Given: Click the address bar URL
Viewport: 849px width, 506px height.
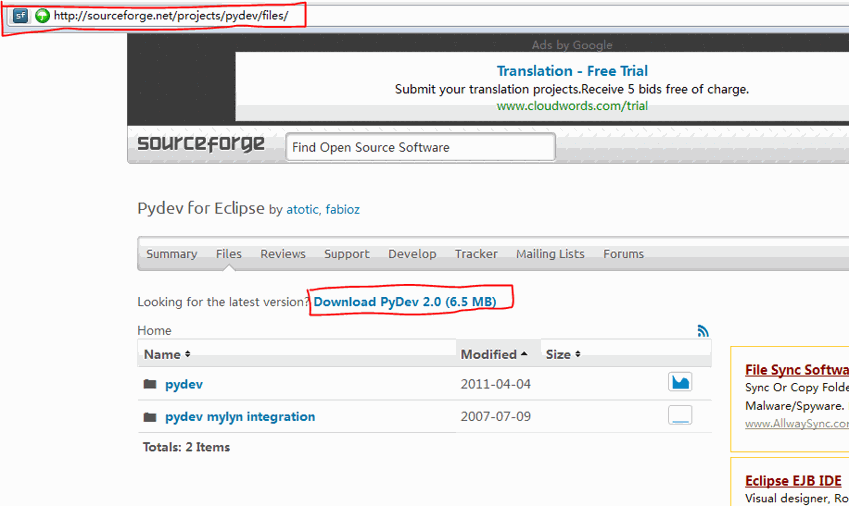Looking at the screenshot, I should (x=171, y=16).
